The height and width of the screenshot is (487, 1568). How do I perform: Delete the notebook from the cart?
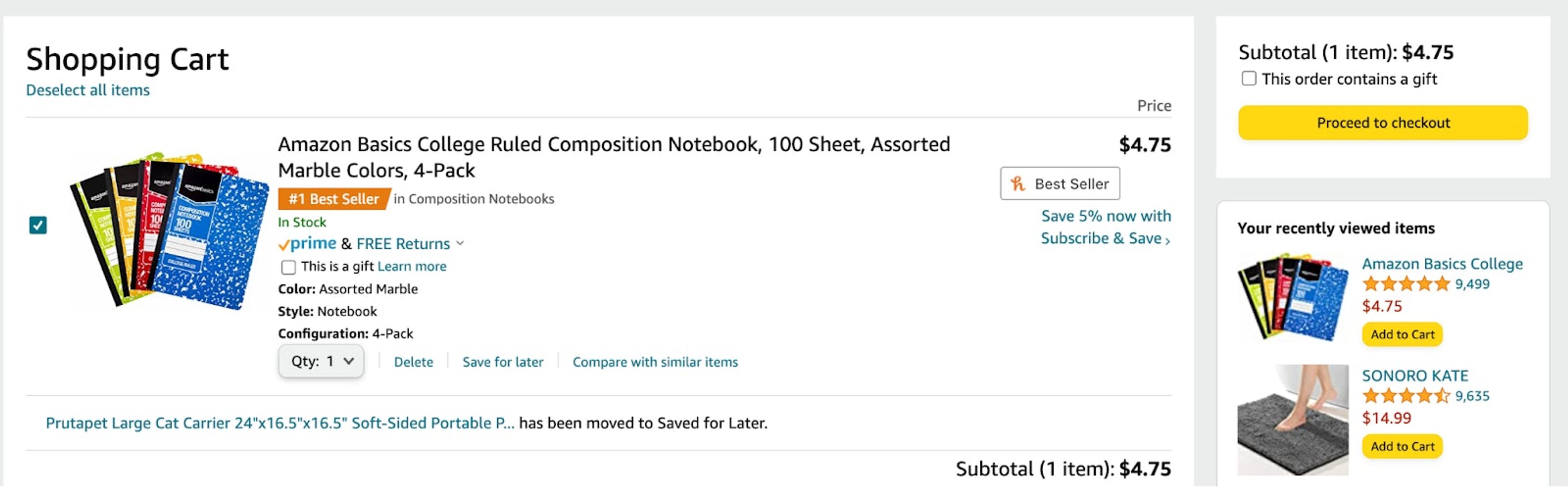pos(414,362)
